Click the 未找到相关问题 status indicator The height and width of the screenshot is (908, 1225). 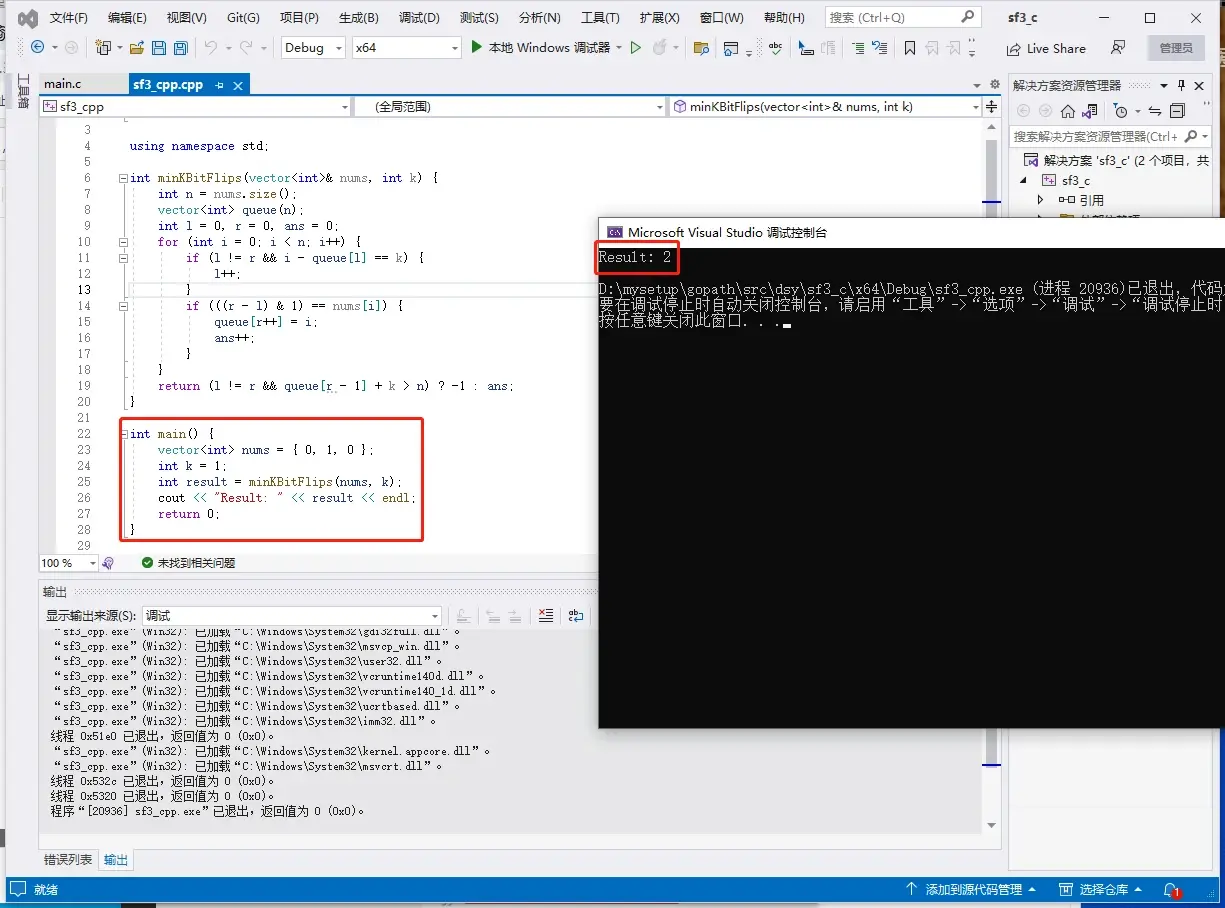tap(188, 563)
